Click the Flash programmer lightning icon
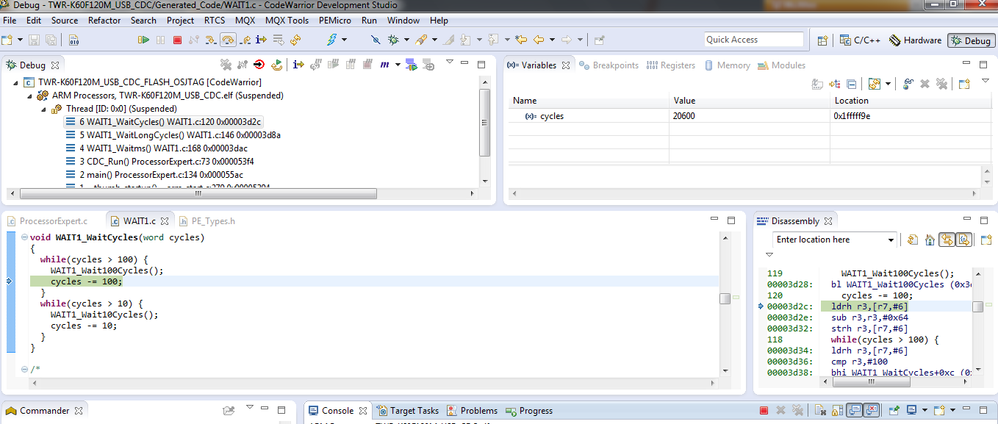 [x=332, y=39]
